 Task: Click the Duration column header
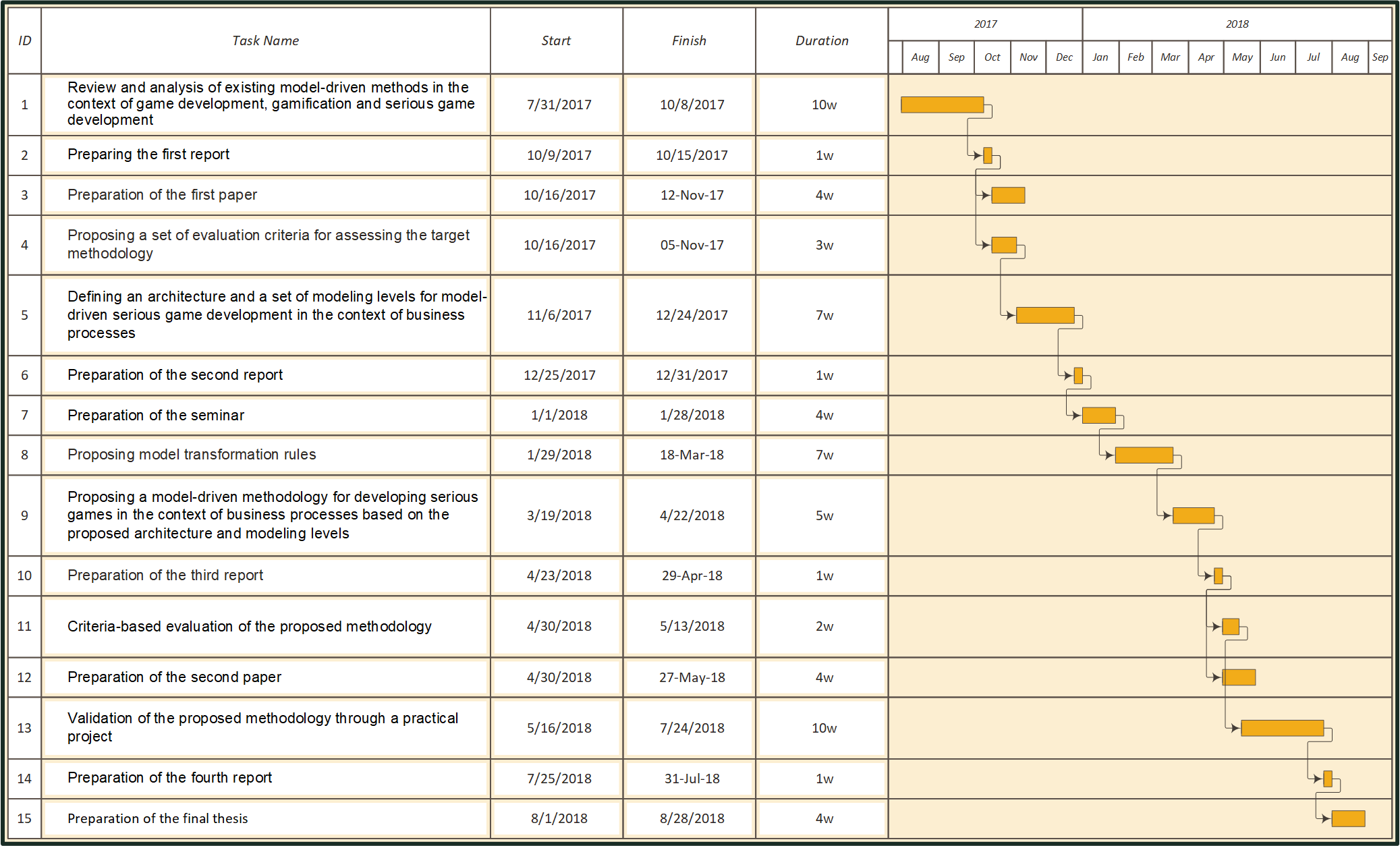click(822, 40)
